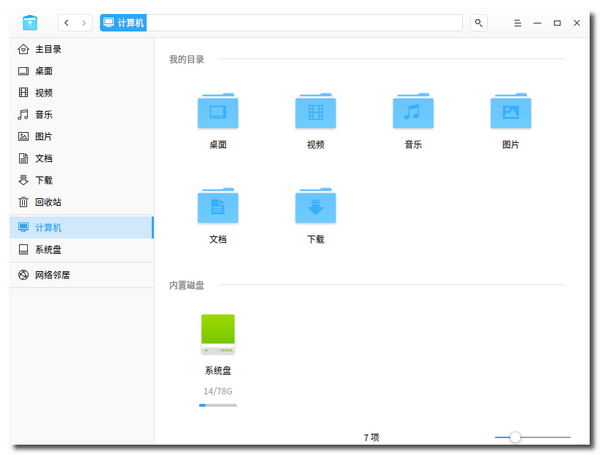Open the hamburger main menu
The width and height of the screenshot is (600, 455).
pos(517,23)
